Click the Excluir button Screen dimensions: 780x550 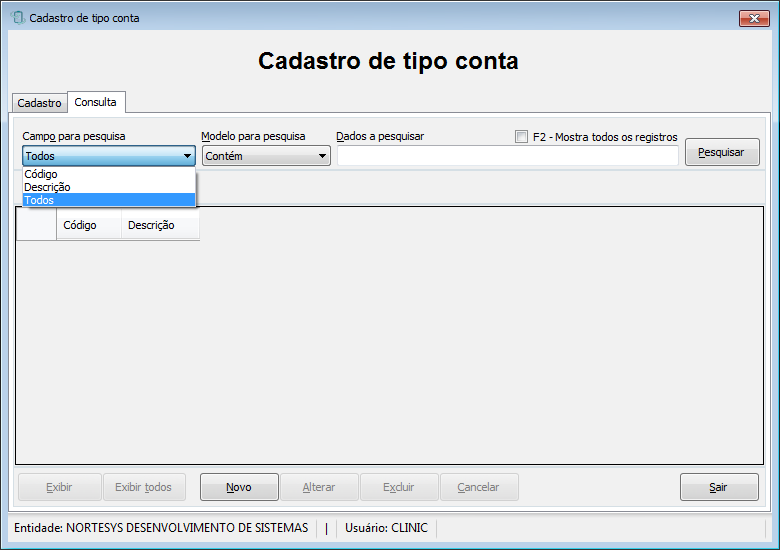pyautogui.click(x=399, y=487)
